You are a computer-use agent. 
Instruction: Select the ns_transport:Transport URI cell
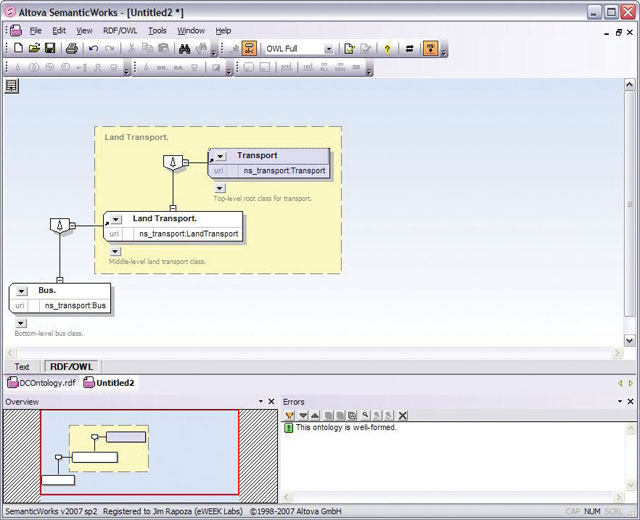coord(284,171)
